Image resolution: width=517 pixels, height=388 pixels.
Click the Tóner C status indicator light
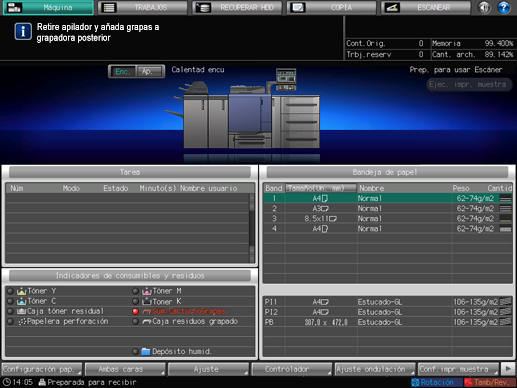[x=10, y=301]
